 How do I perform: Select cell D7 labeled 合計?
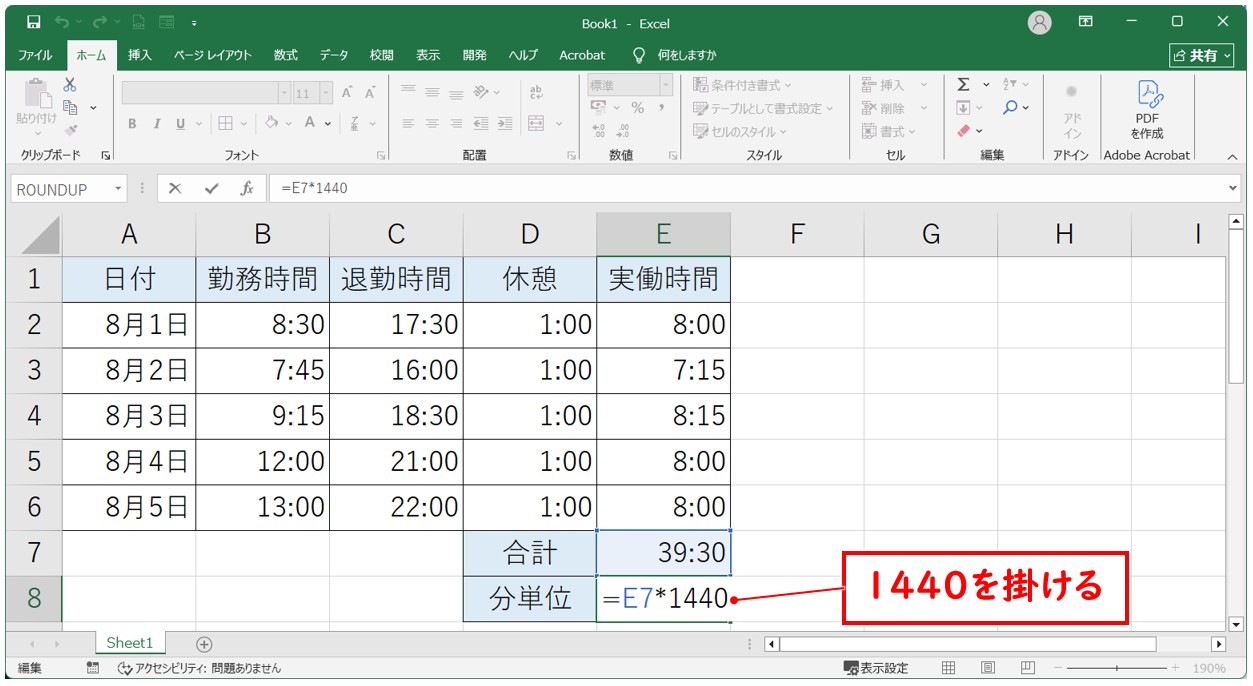pyautogui.click(x=530, y=552)
